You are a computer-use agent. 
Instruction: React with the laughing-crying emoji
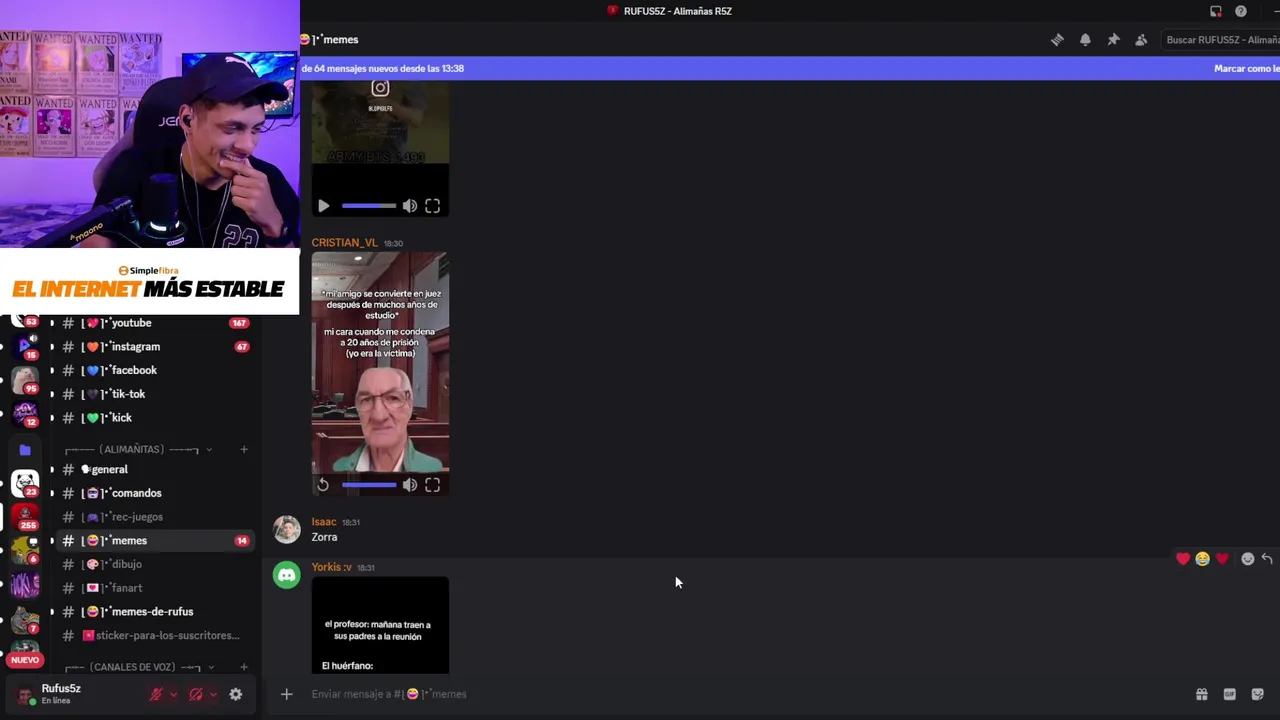(x=1202, y=559)
